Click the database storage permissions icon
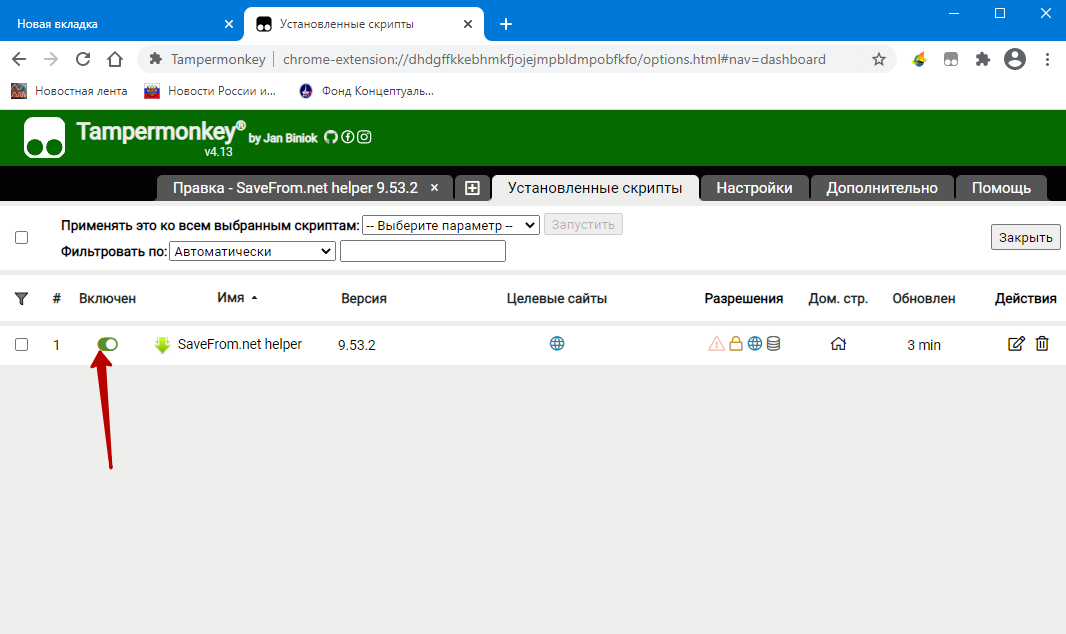The image size is (1066, 634). pos(774,344)
